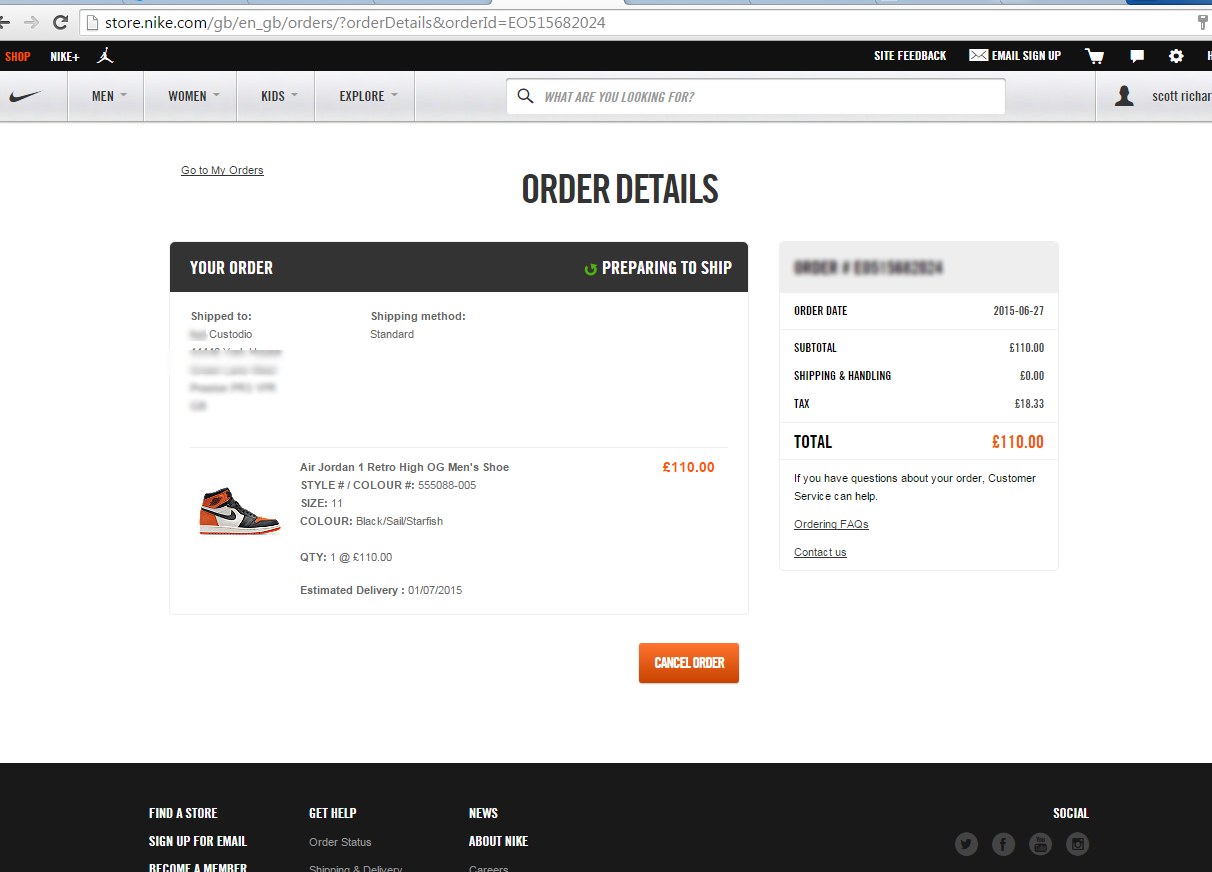The image size is (1212, 872).
Task: Click the Social footer heading
Action: [x=1071, y=813]
